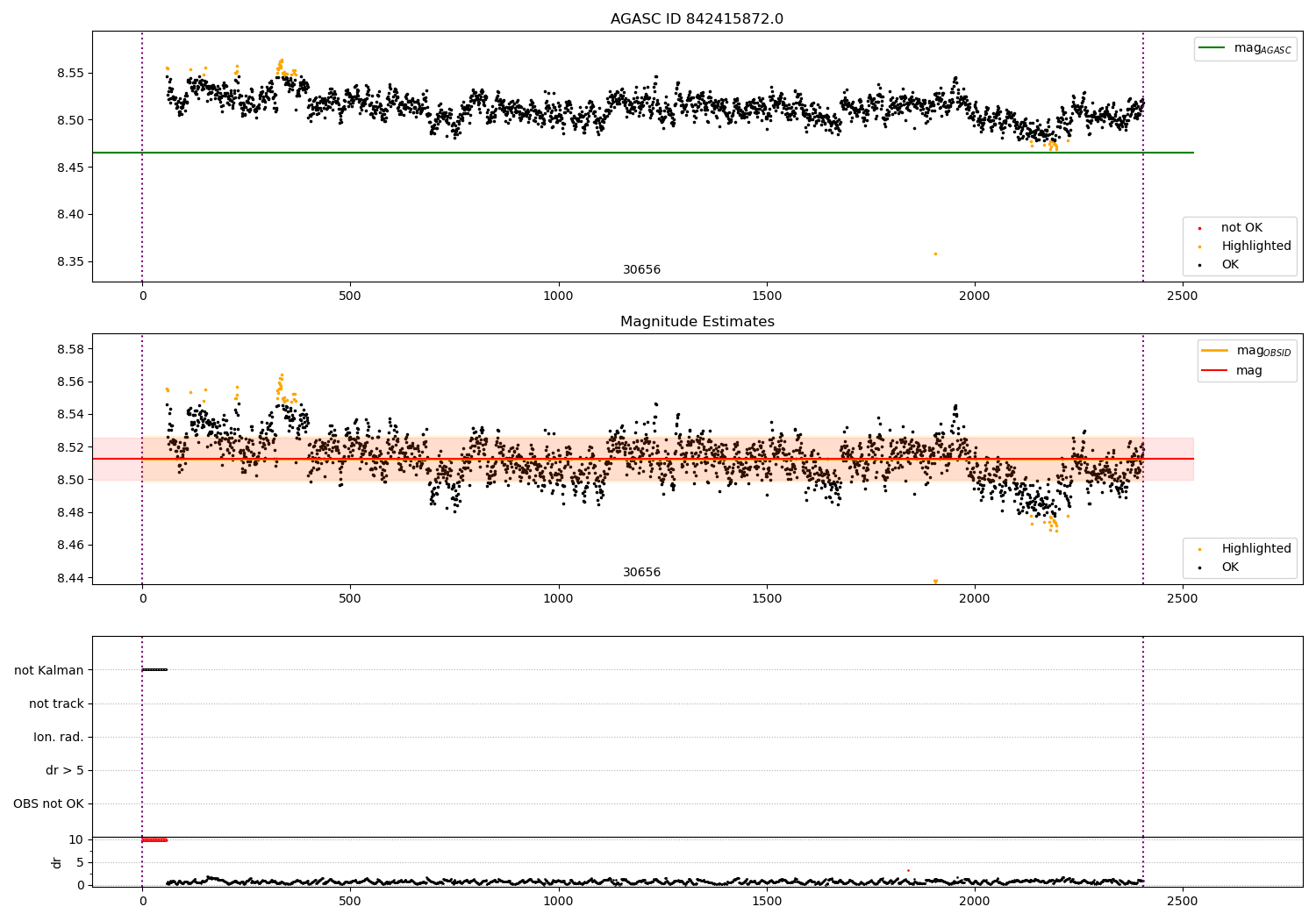This screenshot has width=1316, height=921.
Task: Click the 8.45 y-tick in top plot
Action: [69, 168]
